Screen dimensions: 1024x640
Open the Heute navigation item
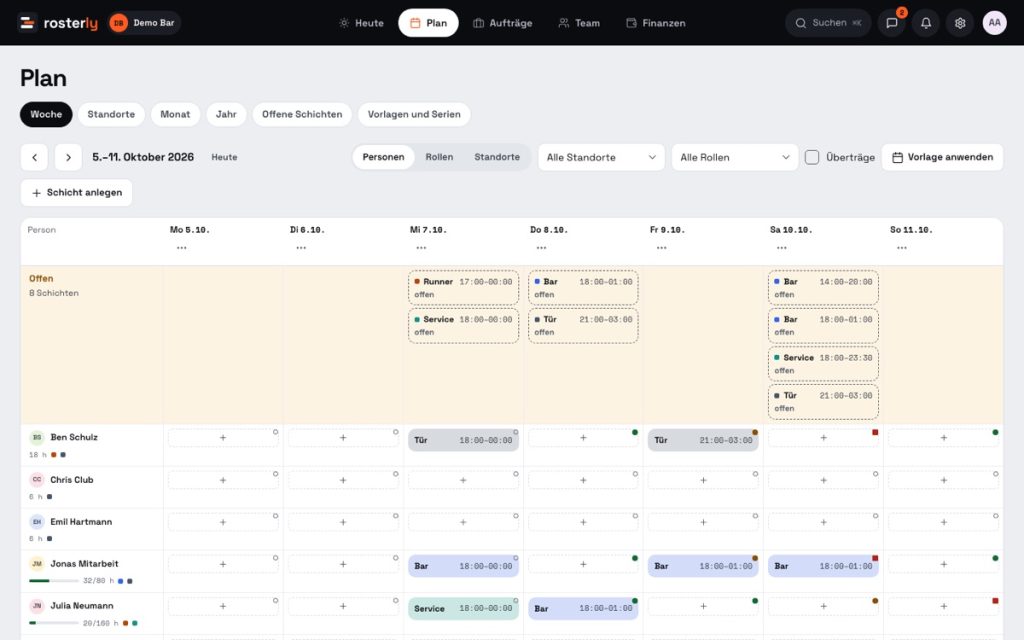[x=361, y=23]
